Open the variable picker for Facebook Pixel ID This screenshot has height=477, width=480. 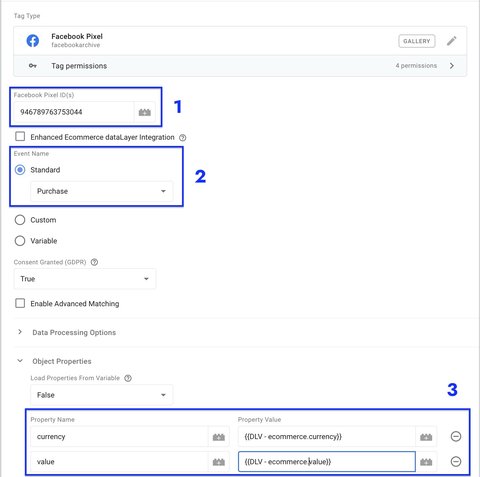coord(145,112)
